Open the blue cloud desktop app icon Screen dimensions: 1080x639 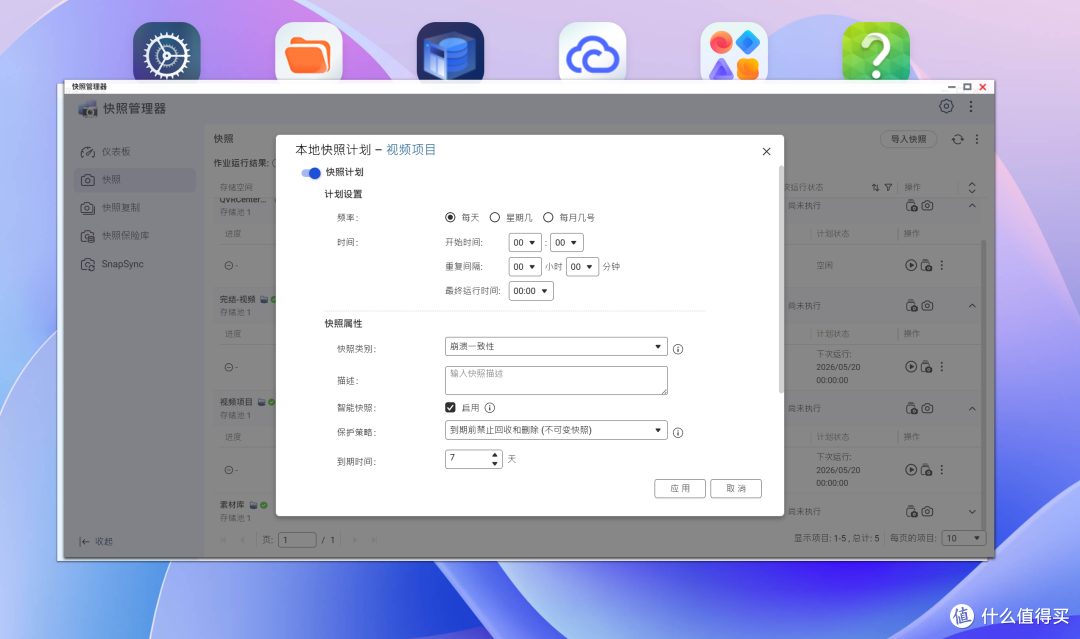(592, 52)
